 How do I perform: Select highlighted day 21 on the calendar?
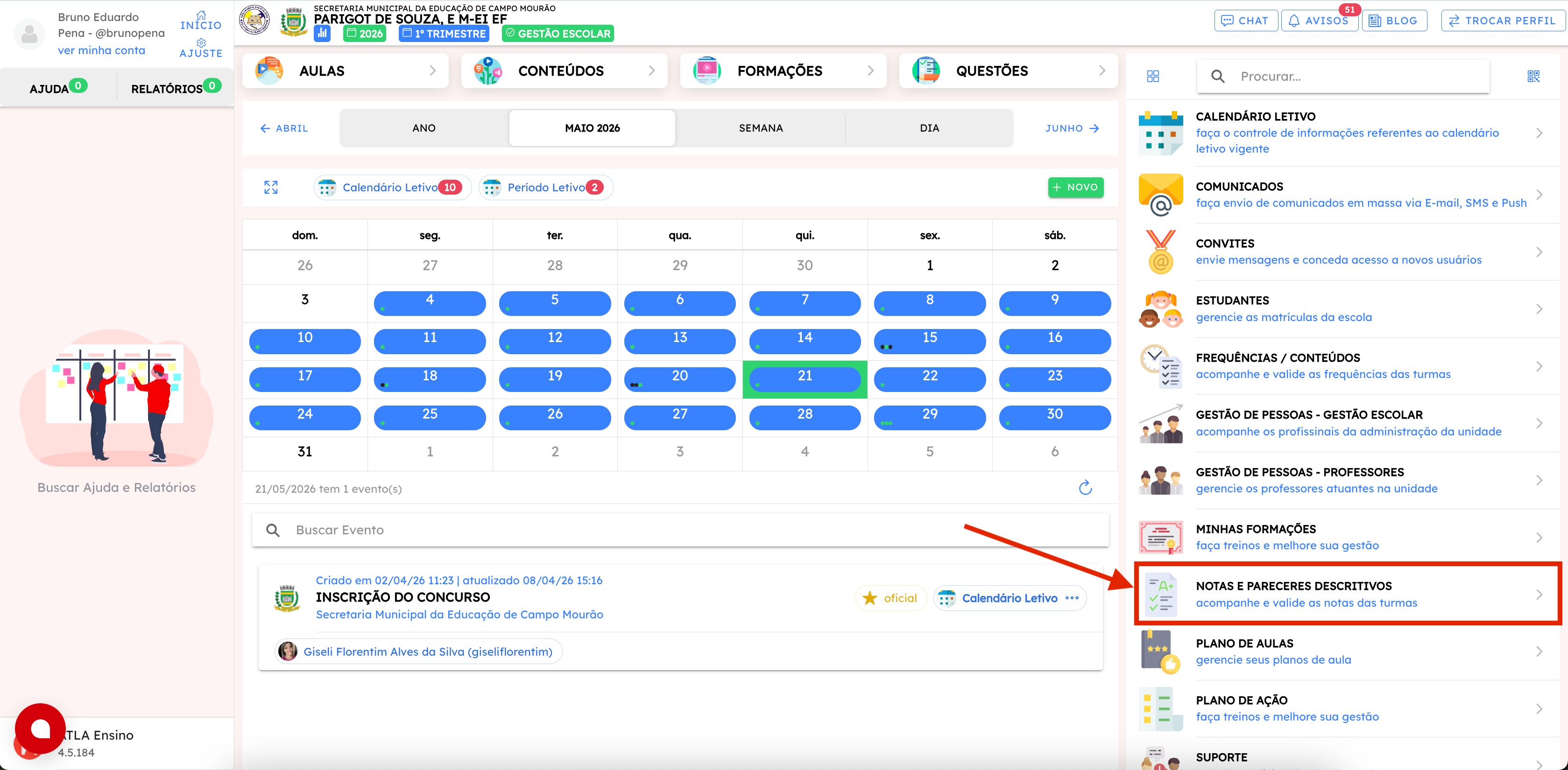pyautogui.click(x=805, y=379)
